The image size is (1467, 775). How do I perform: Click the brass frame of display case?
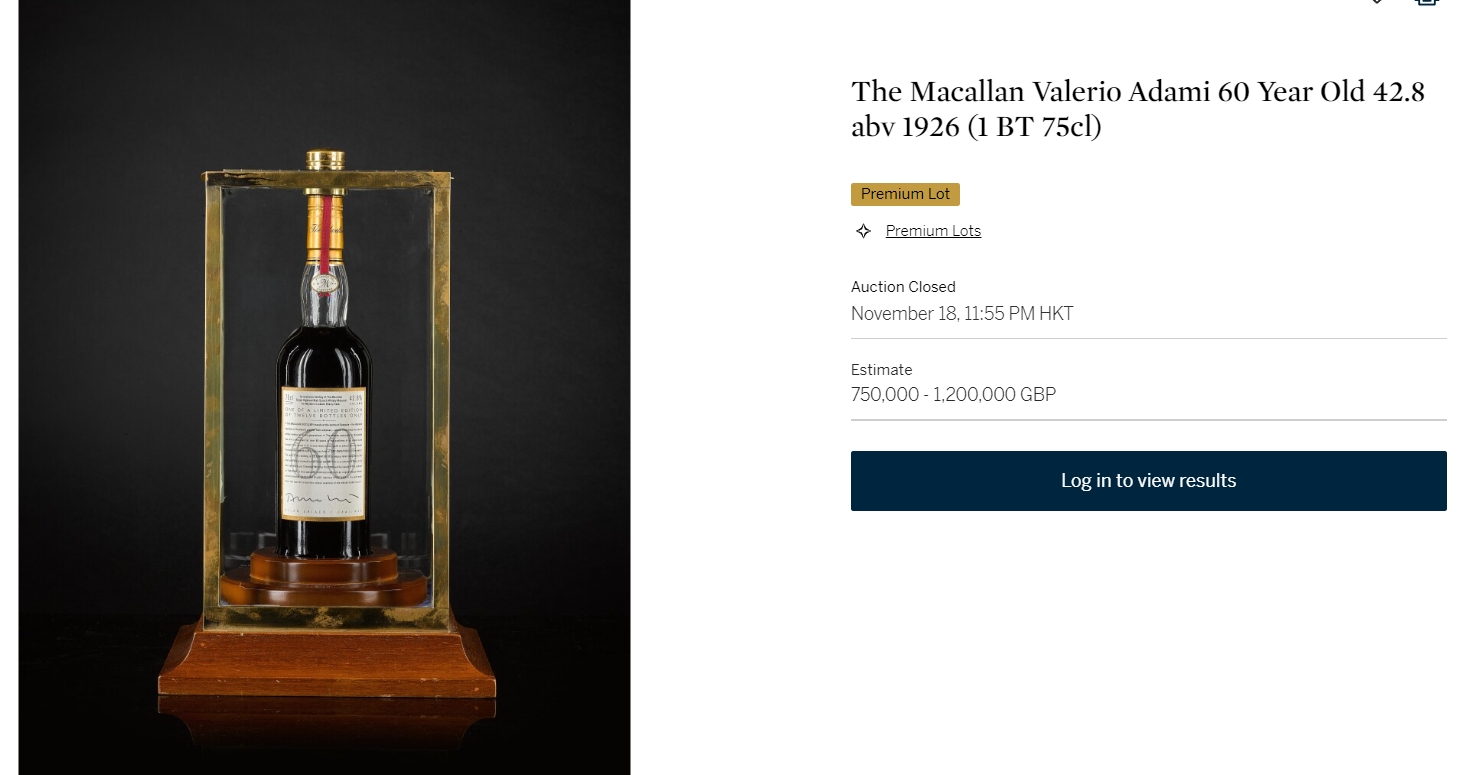pos(212,400)
